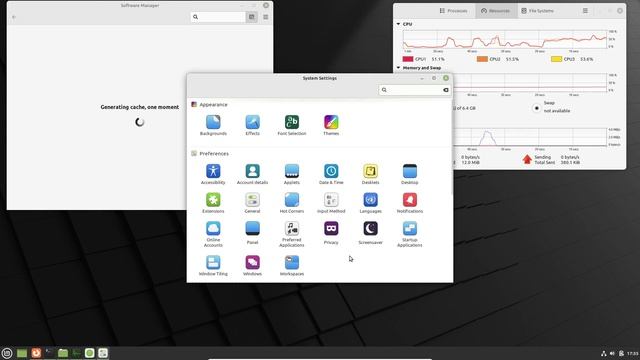640x360 pixels.
Task: Click the System Settings search field
Action: pyautogui.click(x=415, y=90)
